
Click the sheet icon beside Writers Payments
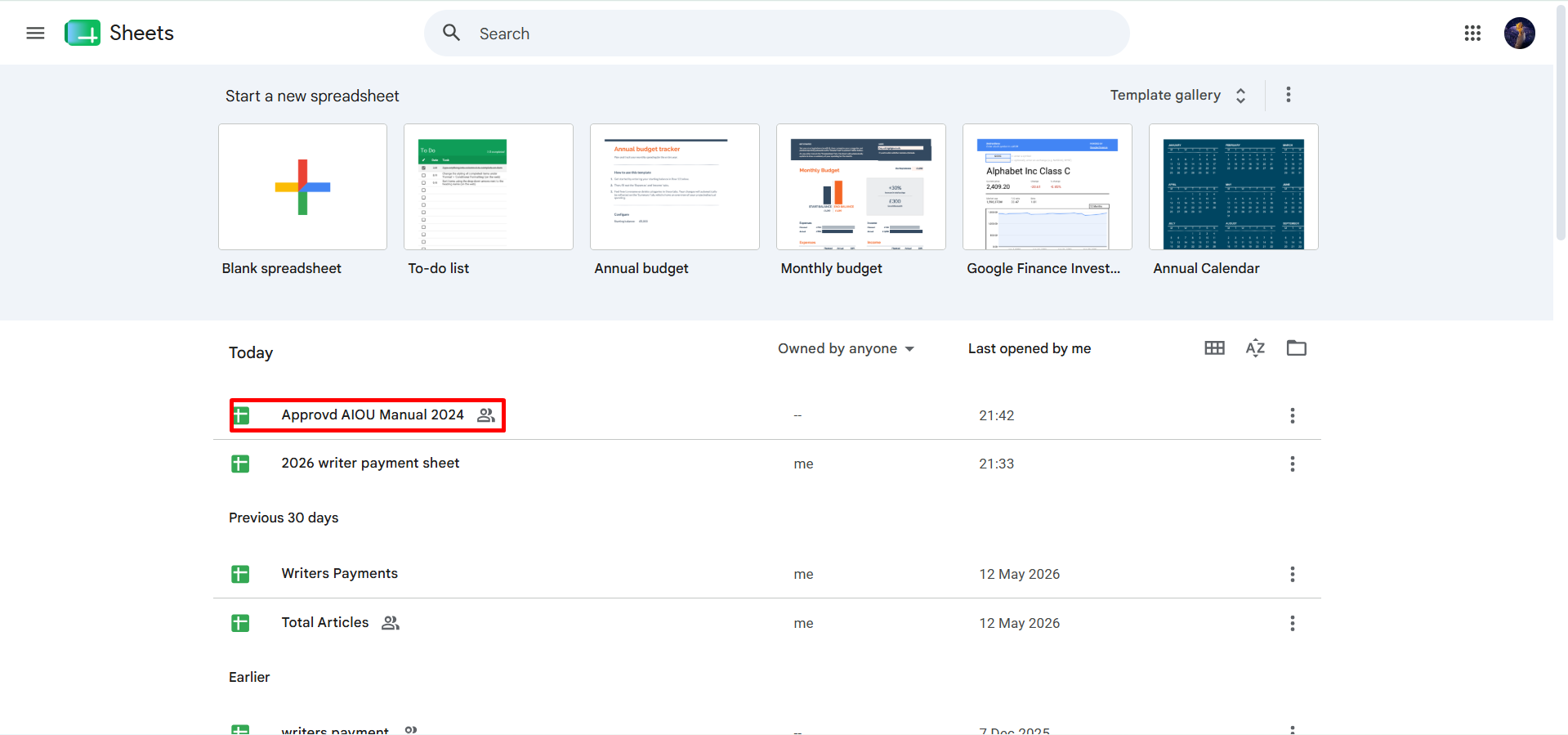[x=240, y=574]
